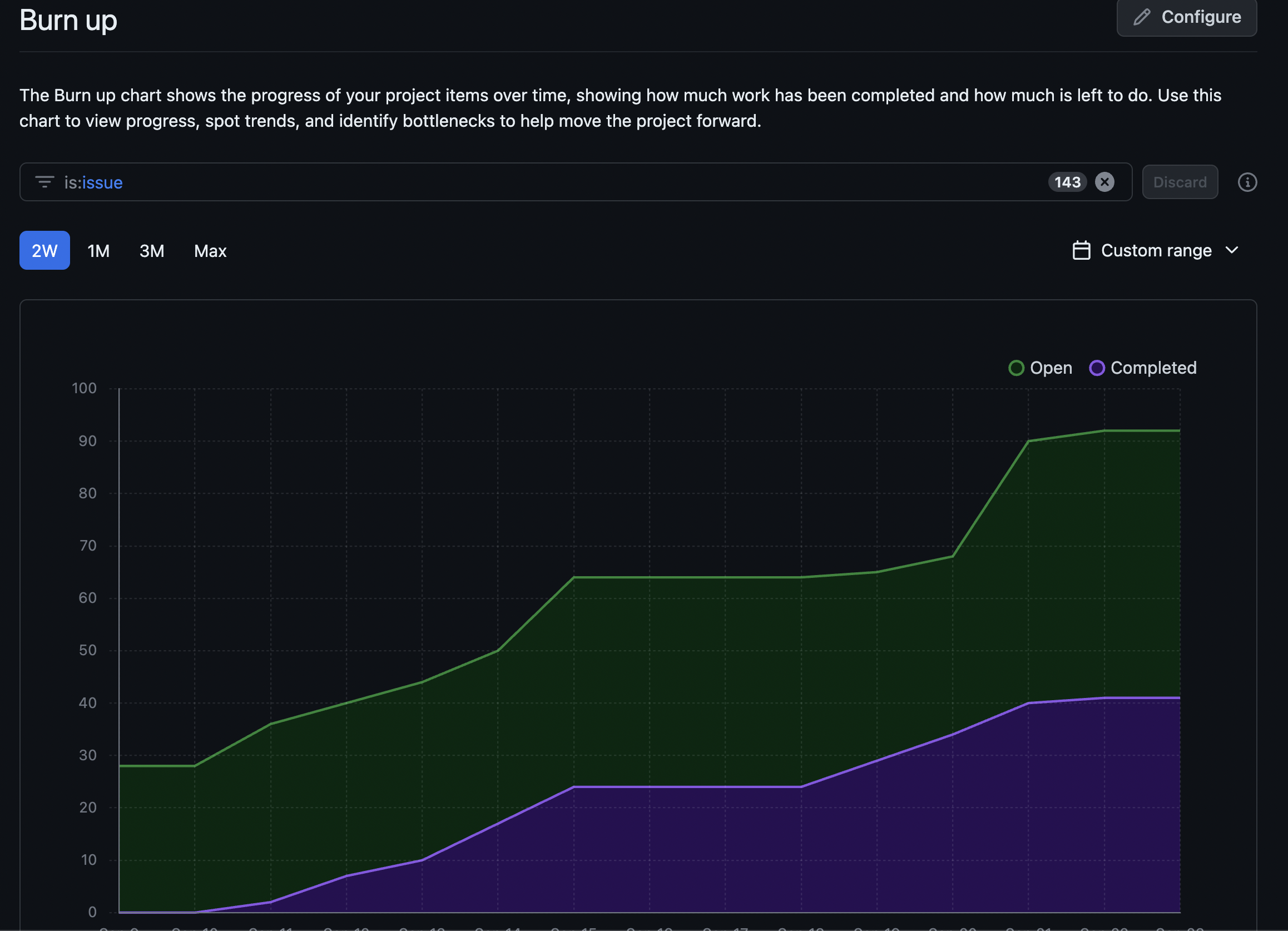Switch to the 1M time range tab

[98, 250]
